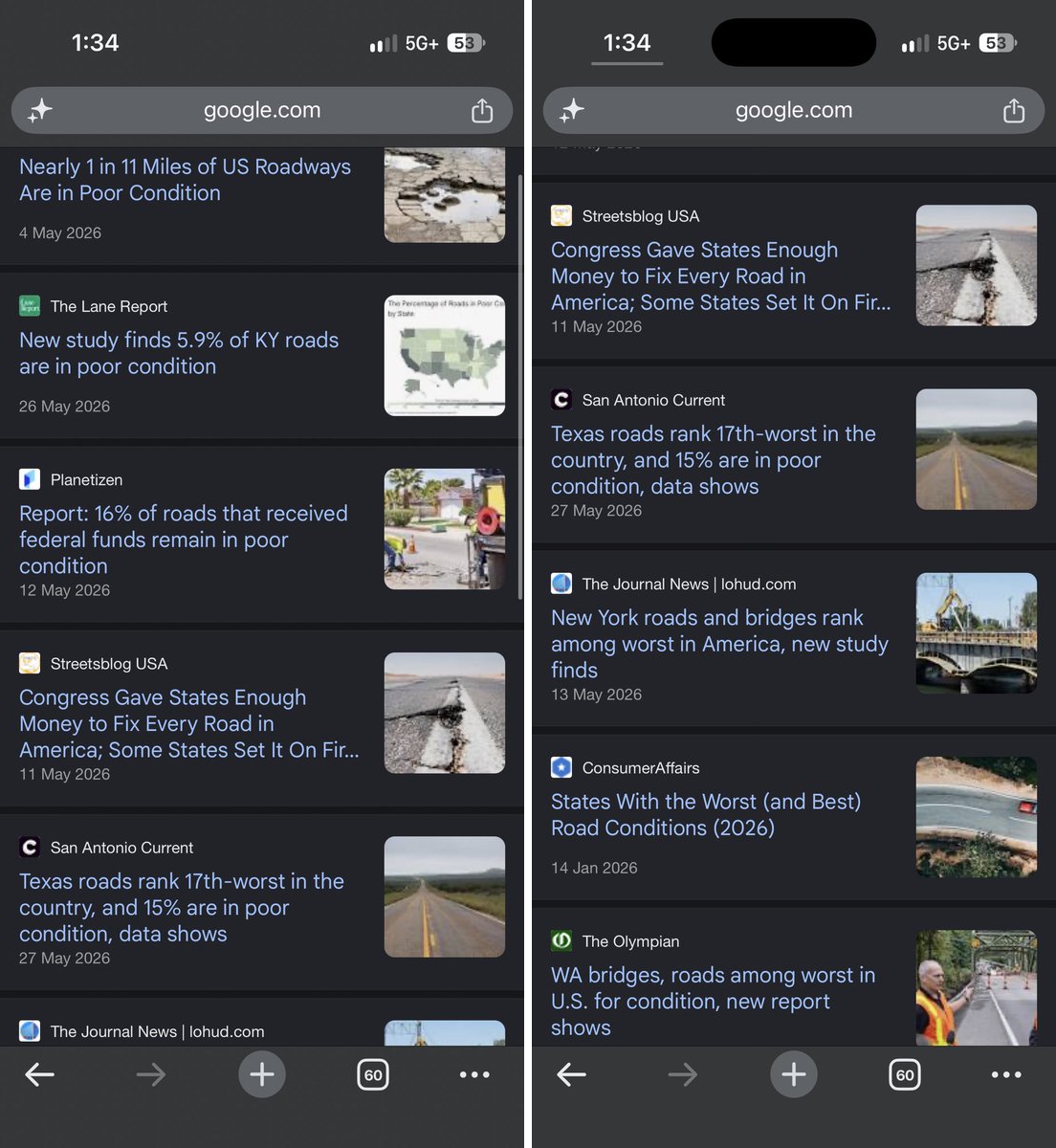This screenshot has height=1148, width=1056.
Task: Tap the sparkle icon in the right screenshot
Action: tap(572, 111)
